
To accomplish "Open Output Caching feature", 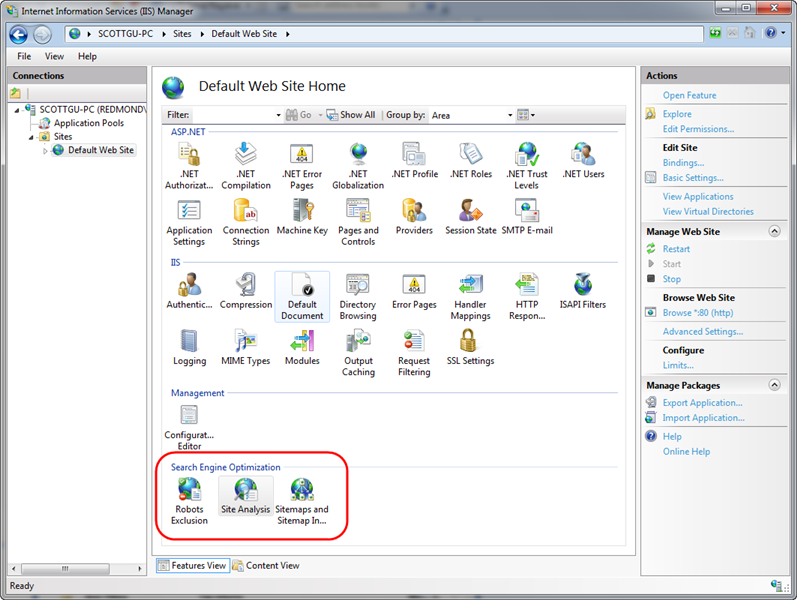I will pos(358,353).
